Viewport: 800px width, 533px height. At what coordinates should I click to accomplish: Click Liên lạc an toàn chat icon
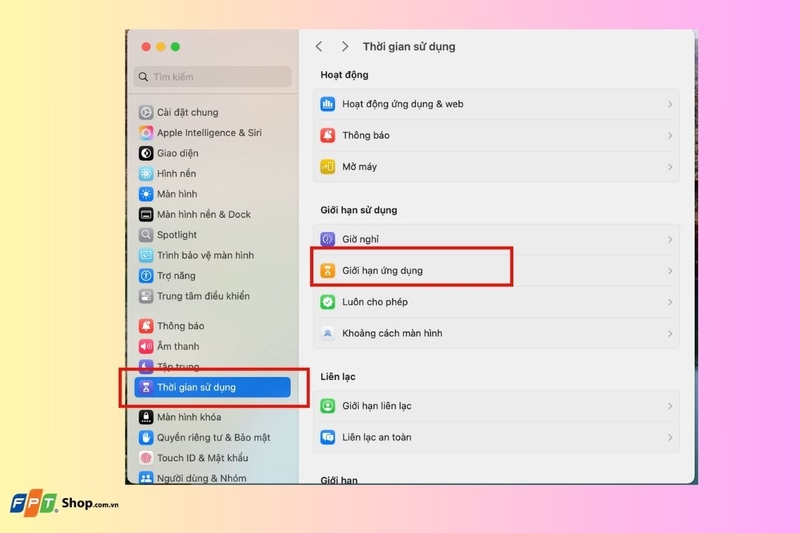coord(328,438)
